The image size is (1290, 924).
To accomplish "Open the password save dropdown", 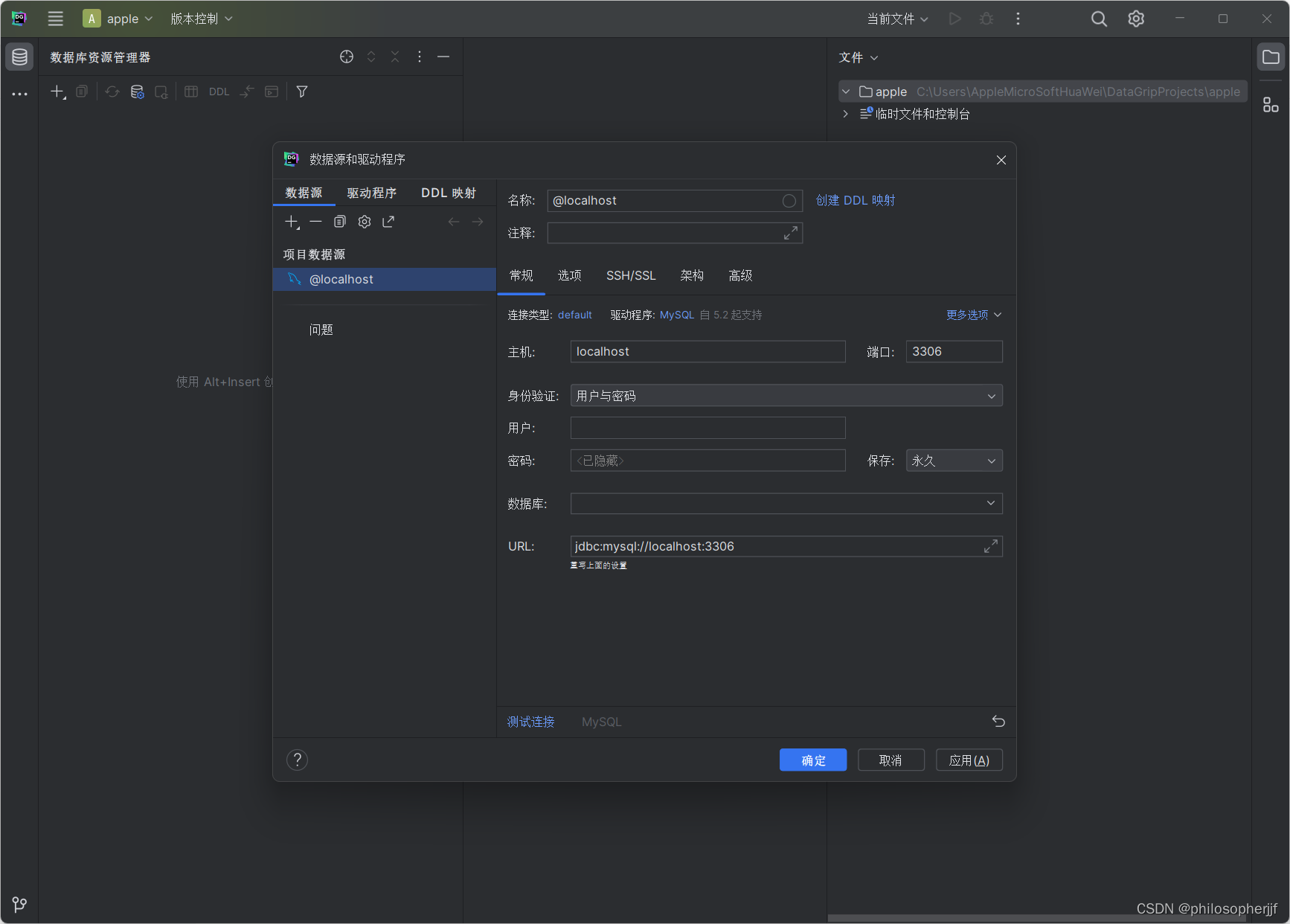I will point(954,461).
